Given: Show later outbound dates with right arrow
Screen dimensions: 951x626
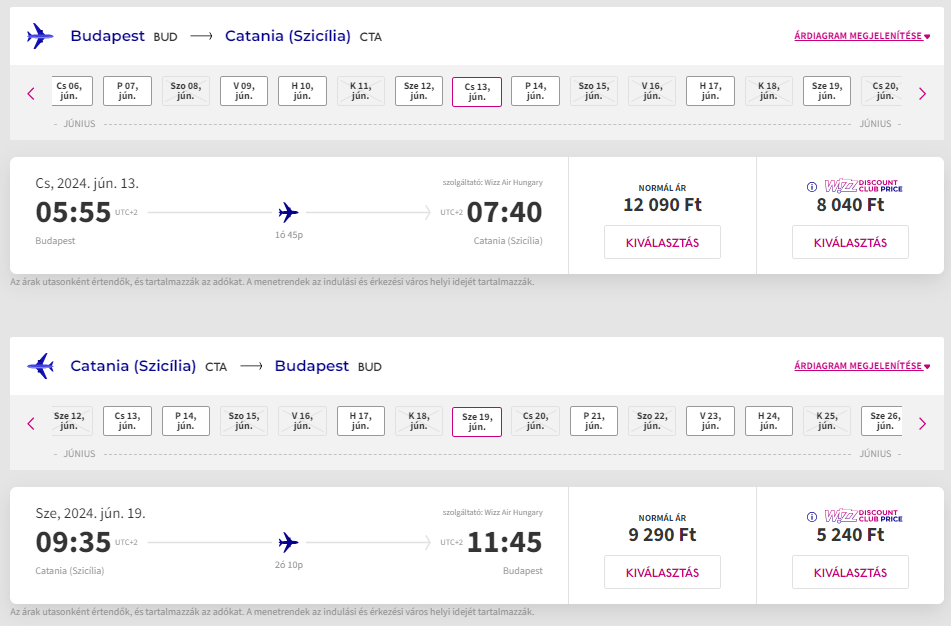Looking at the screenshot, I should pos(921,93).
